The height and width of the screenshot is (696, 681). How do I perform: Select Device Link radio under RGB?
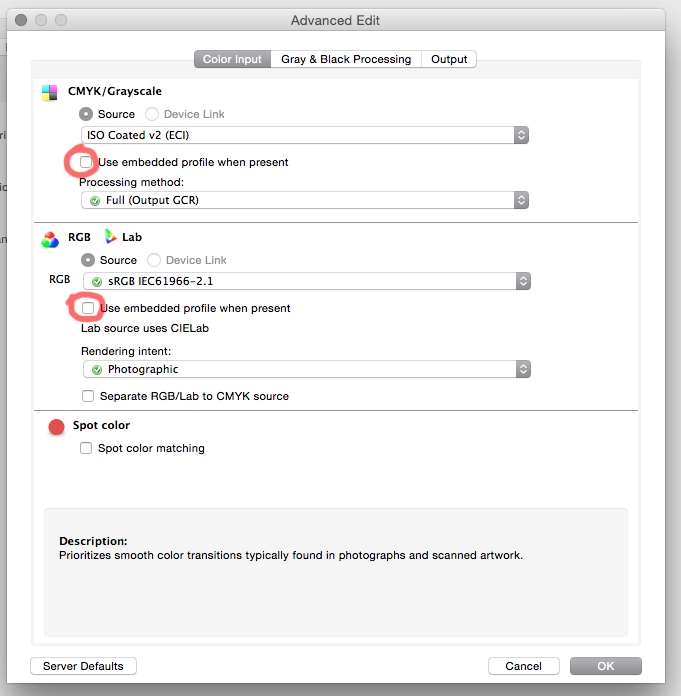(x=154, y=260)
